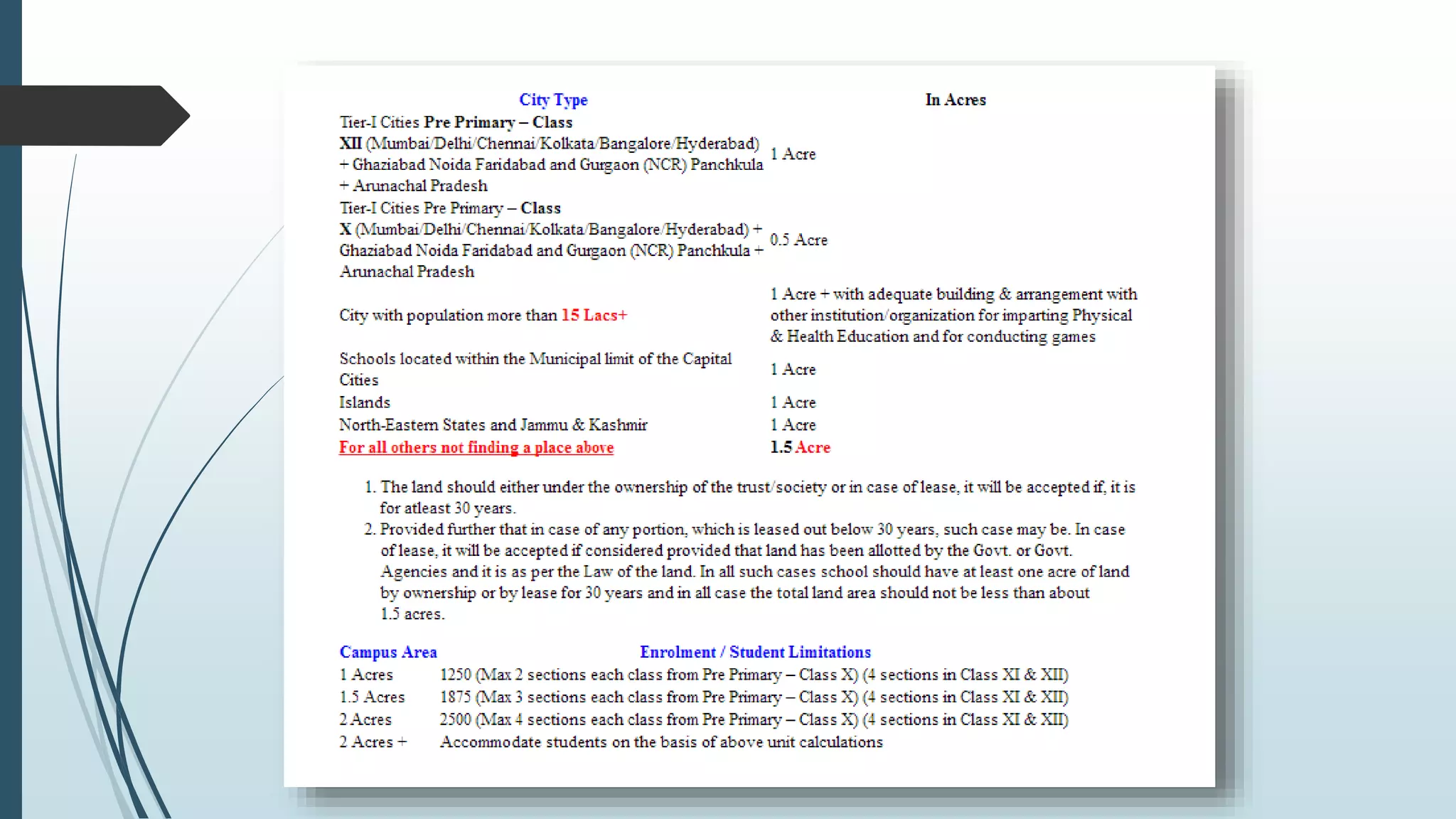The width and height of the screenshot is (1456, 819).
Task: Click 'Schools located within the Municipal limit' text
Action: 535,360
